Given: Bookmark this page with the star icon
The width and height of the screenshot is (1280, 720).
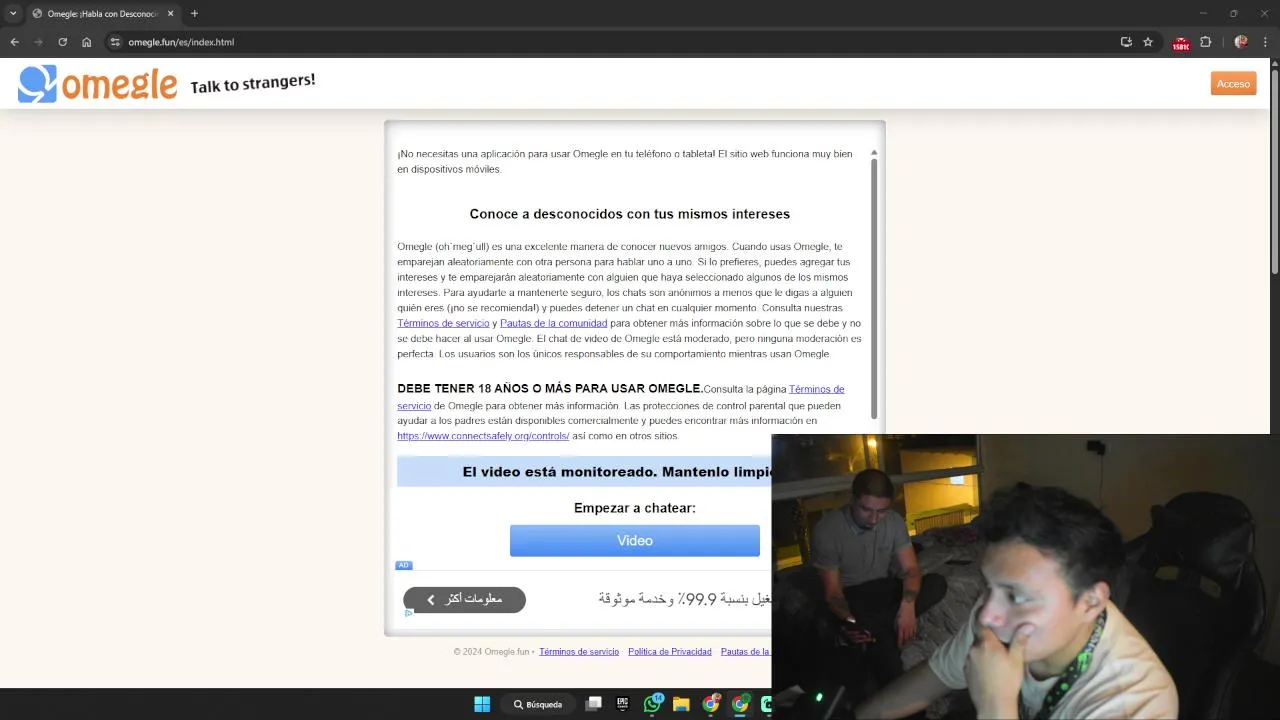Looking at the screenshot, I should click(1148, 42).
